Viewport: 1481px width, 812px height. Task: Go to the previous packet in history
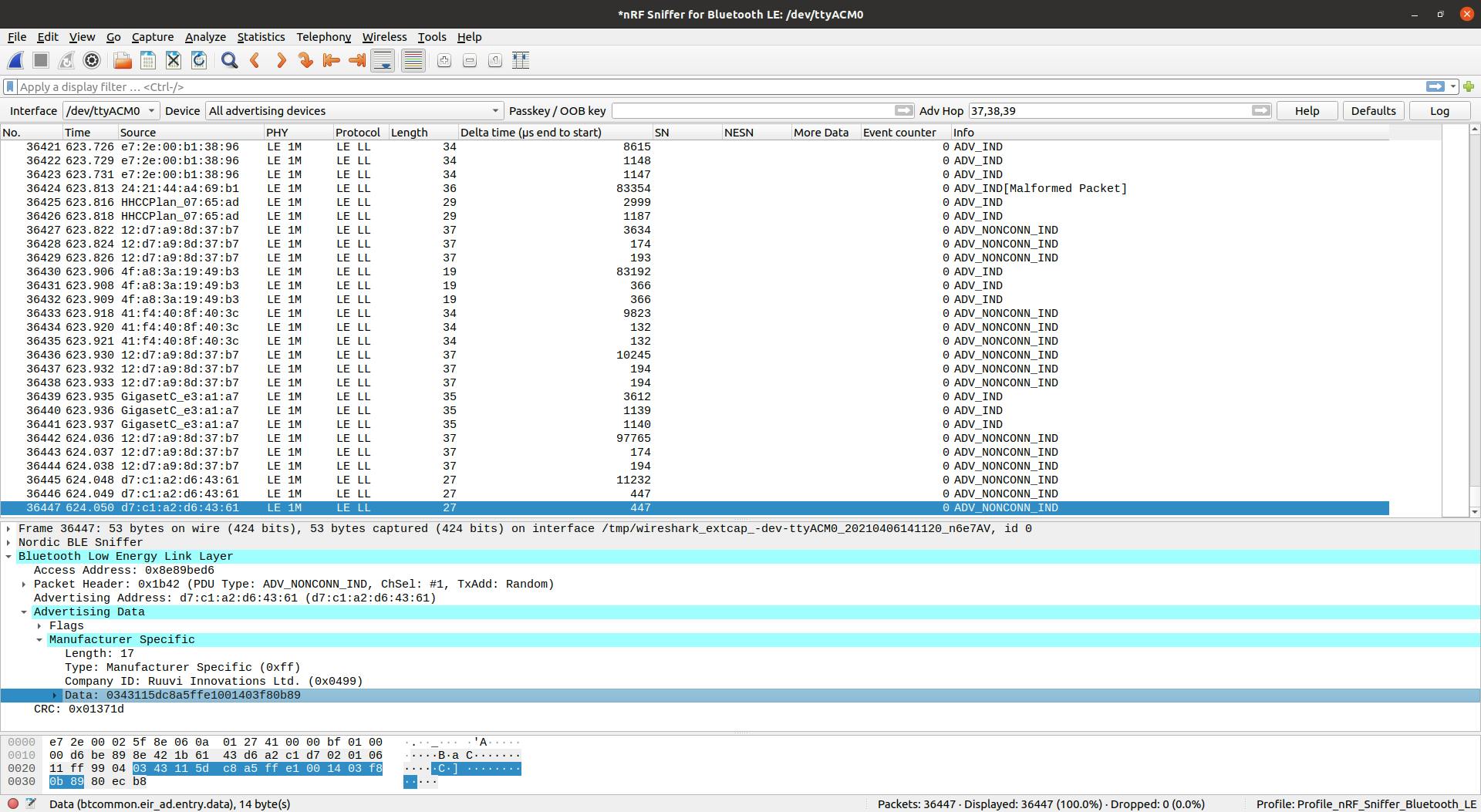(255, 61)
